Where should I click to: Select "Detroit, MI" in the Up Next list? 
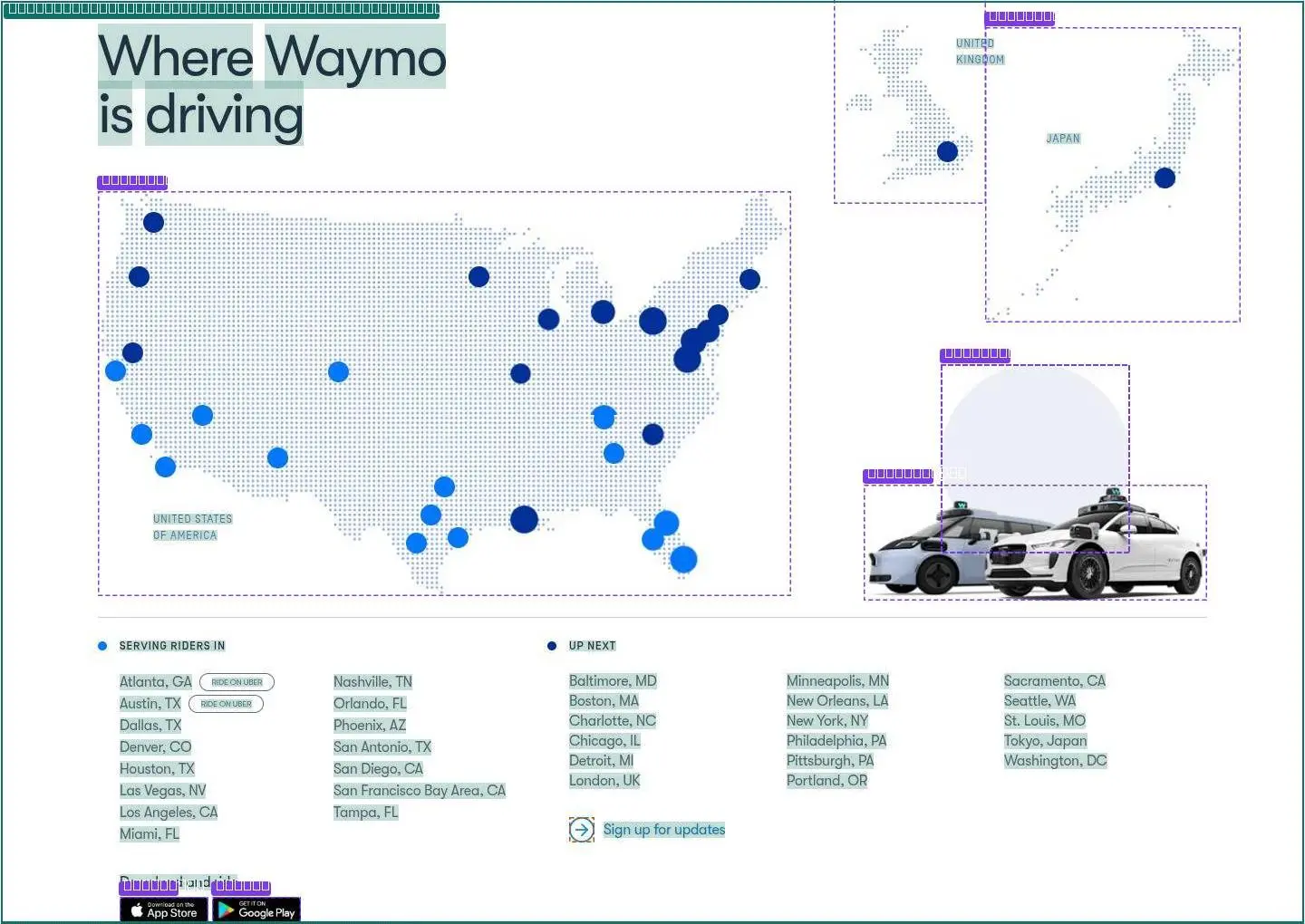[x=602, y=761]
